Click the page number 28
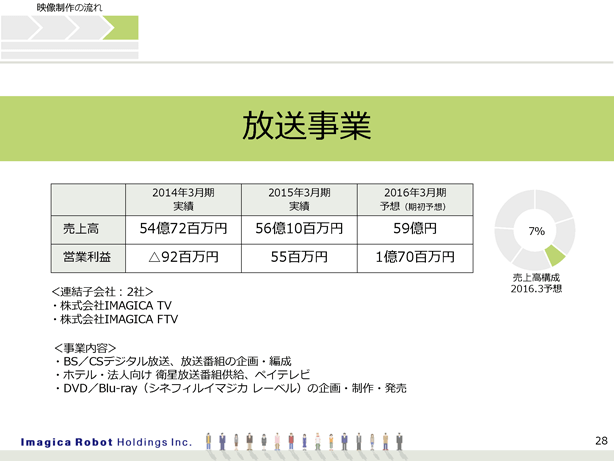The image size is (614, 461). [x=601, y=441]
